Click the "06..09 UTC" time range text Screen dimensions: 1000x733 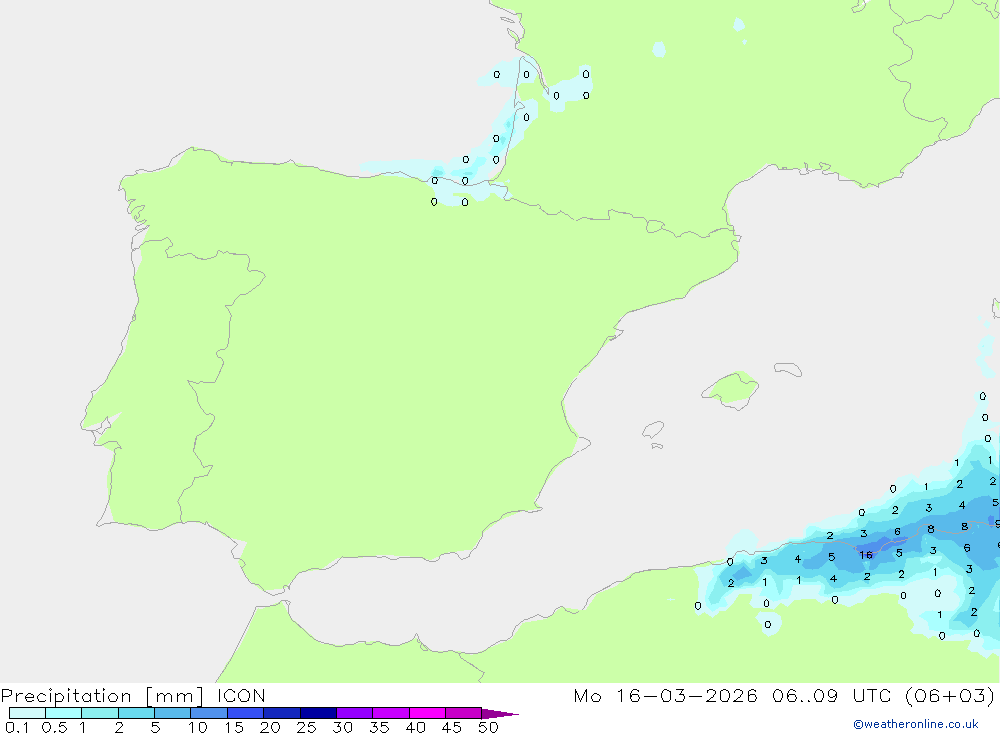coord(832,696)
